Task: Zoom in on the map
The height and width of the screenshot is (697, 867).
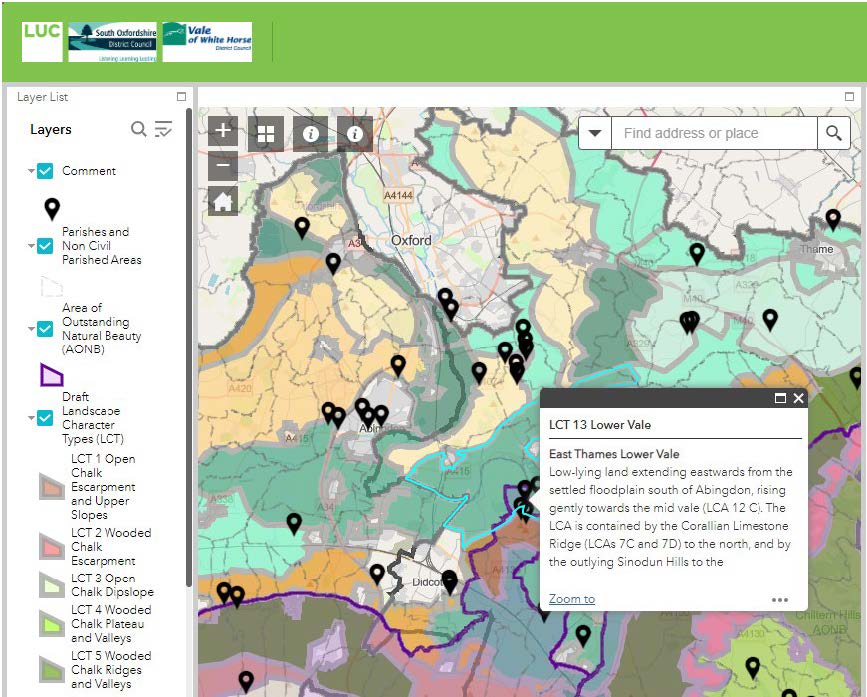Action: [223, 131]
